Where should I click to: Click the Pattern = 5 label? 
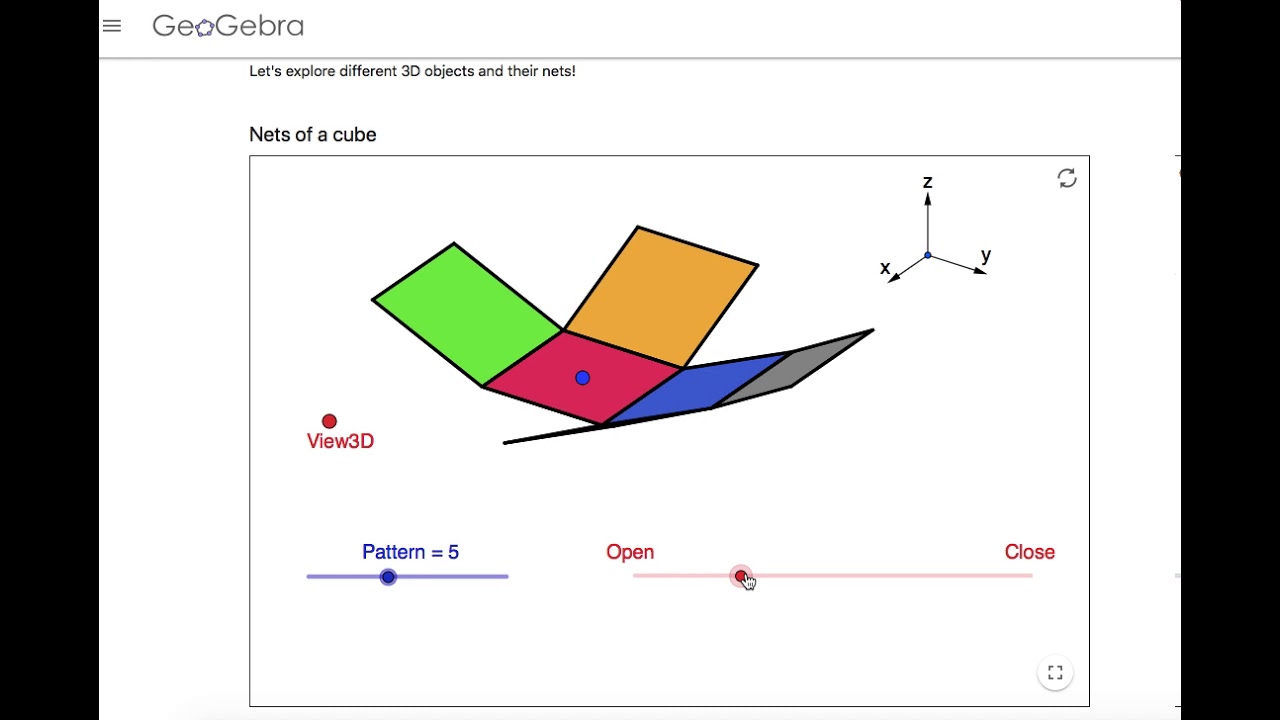coord(410,552)
